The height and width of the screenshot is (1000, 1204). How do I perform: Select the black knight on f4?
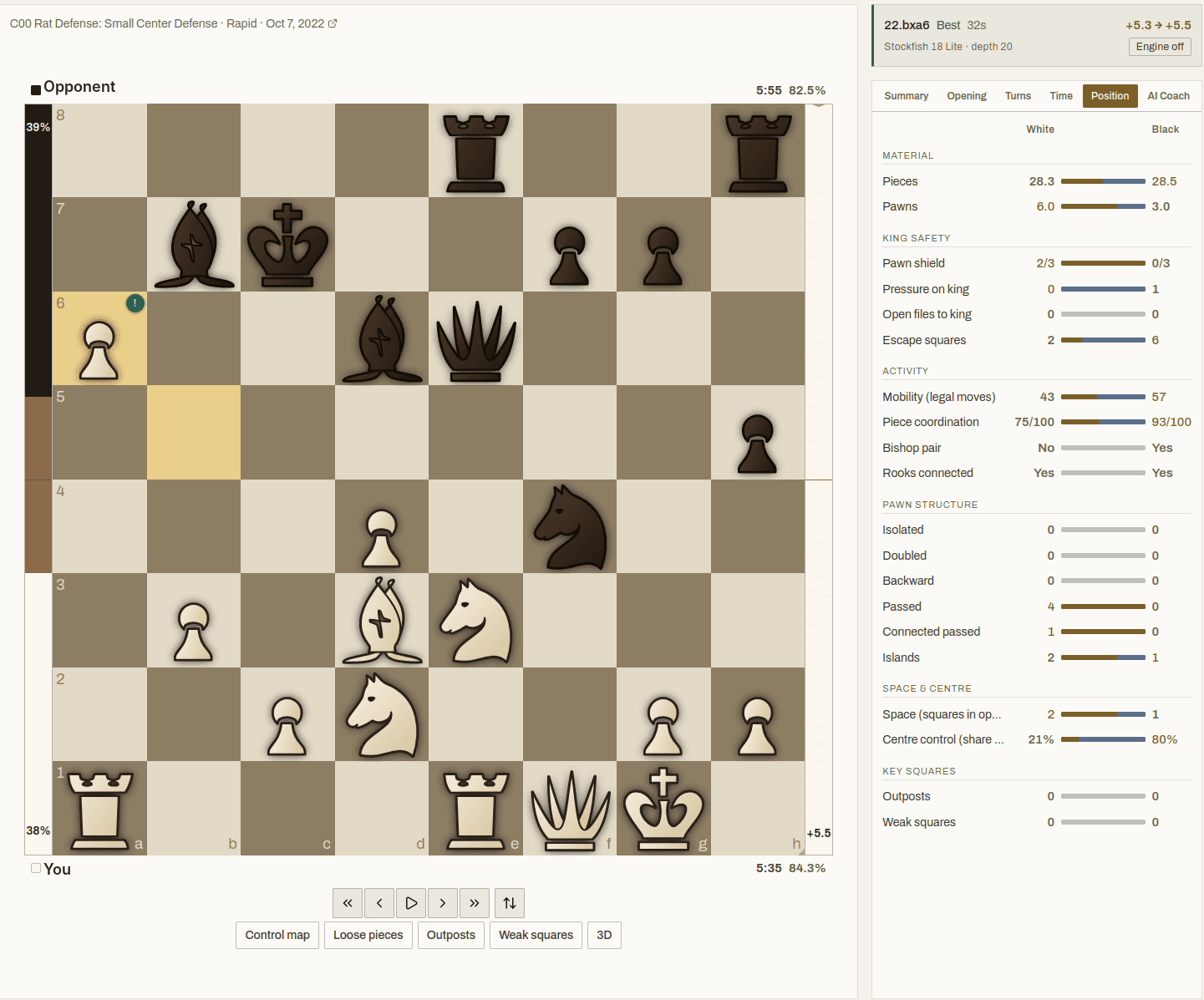point(570,526)
